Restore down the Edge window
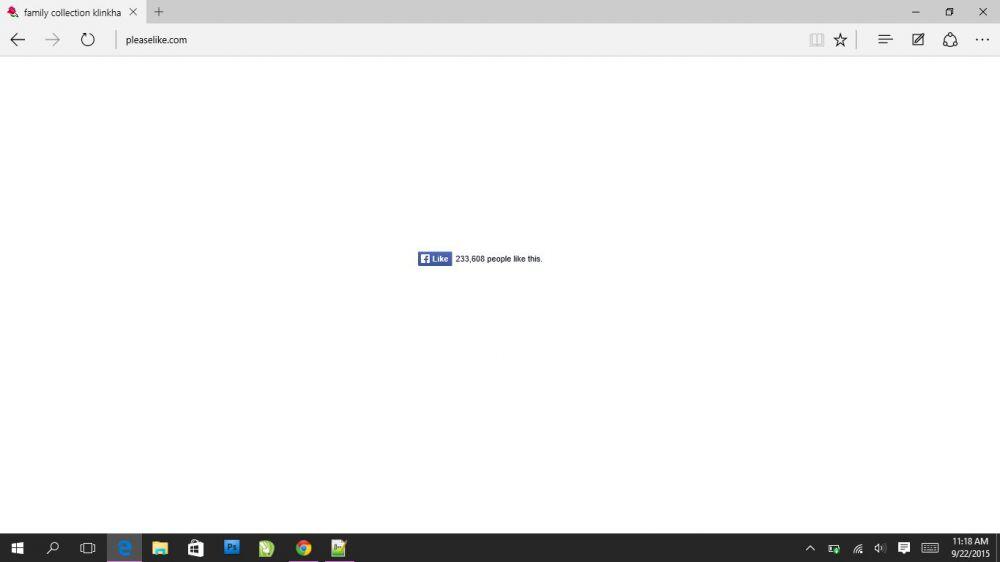Viewport: 1000px width, 562px height. click(950, 12)
